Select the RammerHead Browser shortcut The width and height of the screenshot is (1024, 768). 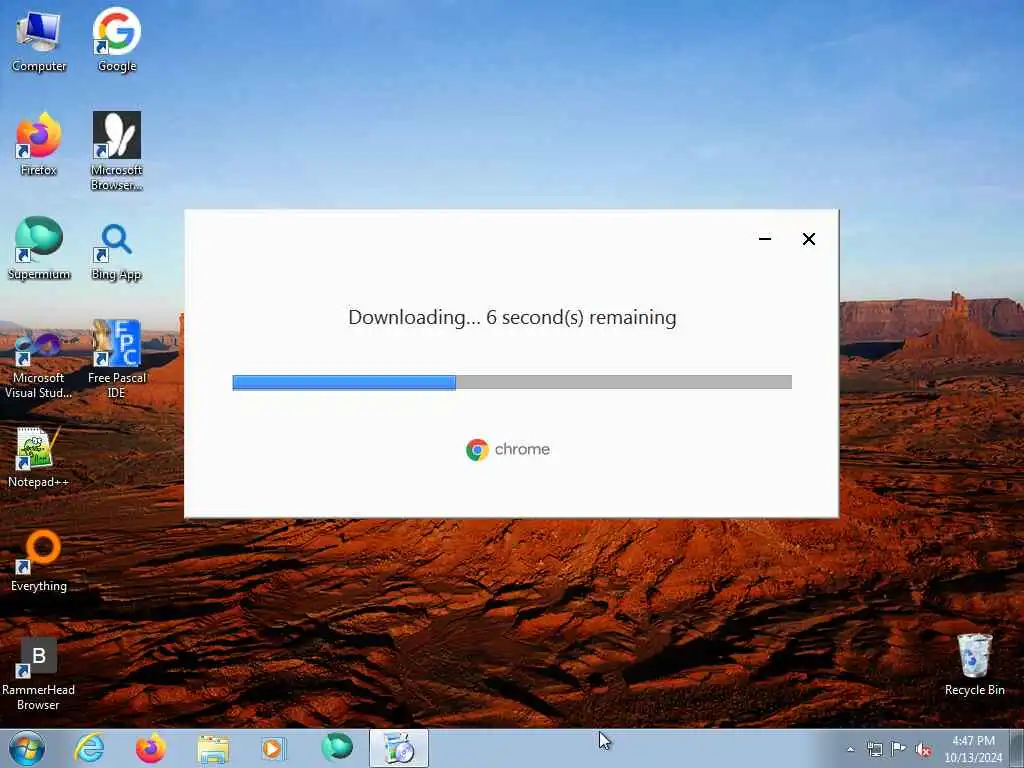[x=39, y=675]
